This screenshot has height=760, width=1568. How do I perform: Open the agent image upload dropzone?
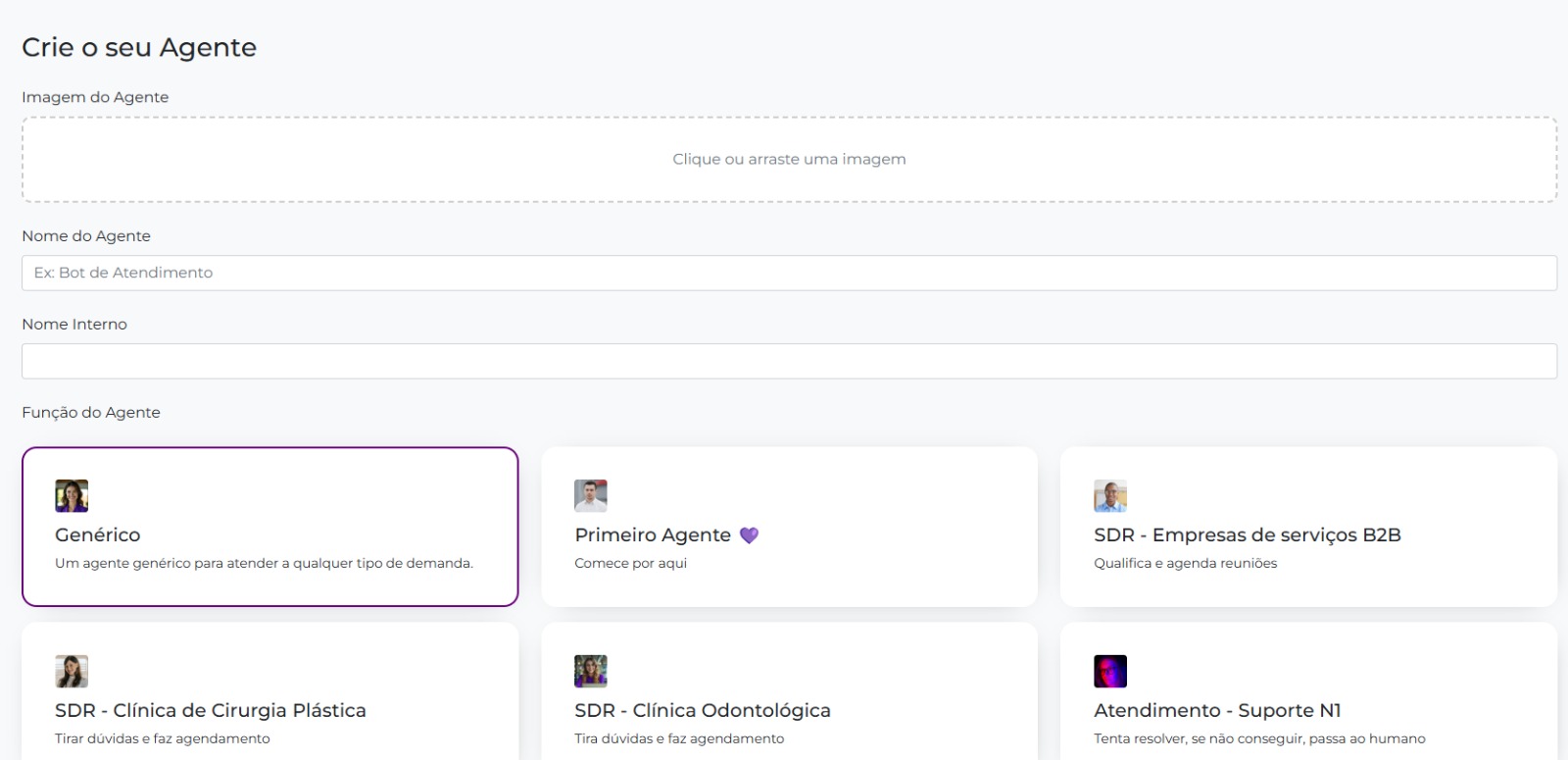coord(789,160)
